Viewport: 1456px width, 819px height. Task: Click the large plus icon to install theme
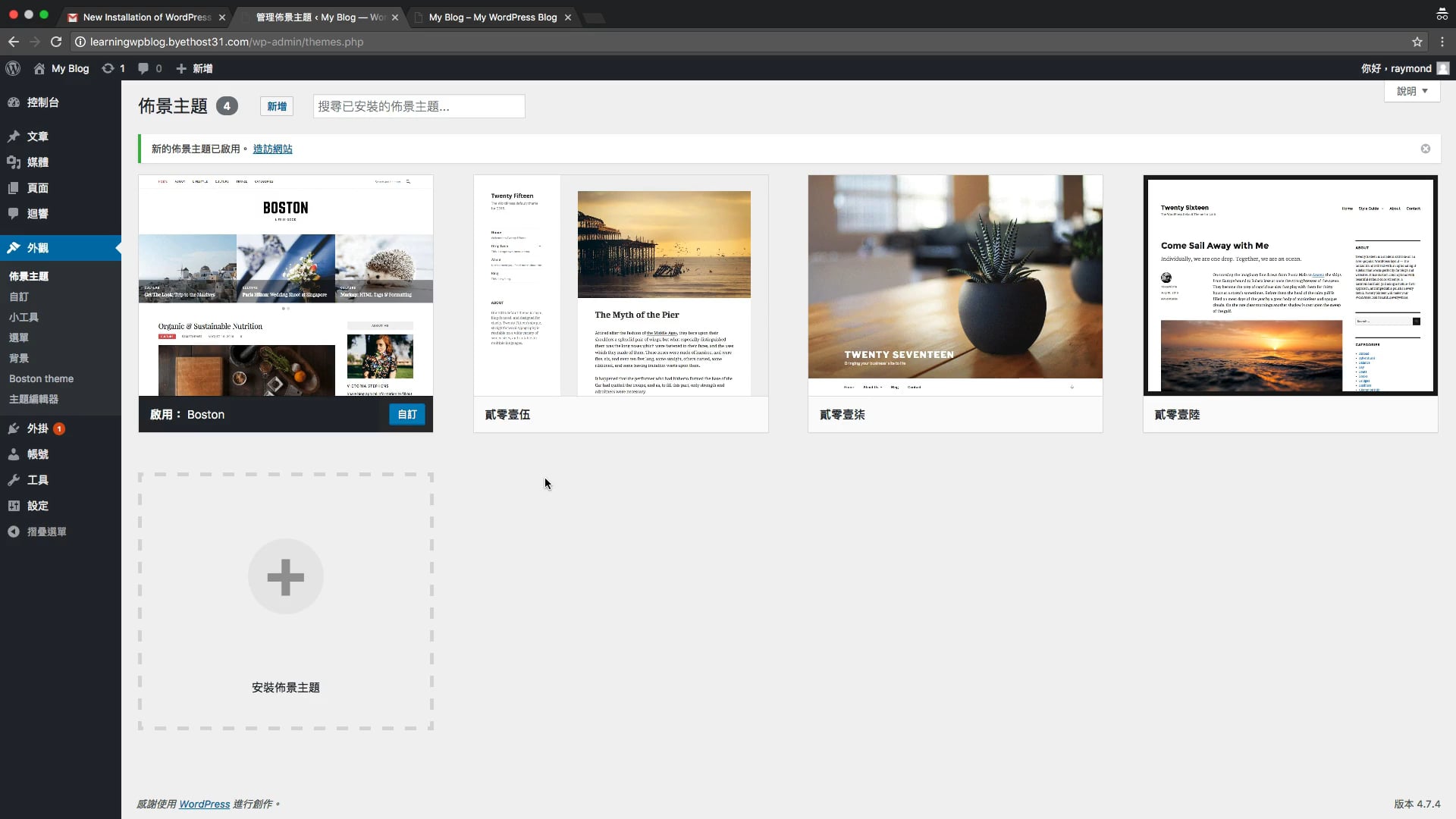point(286,577)
